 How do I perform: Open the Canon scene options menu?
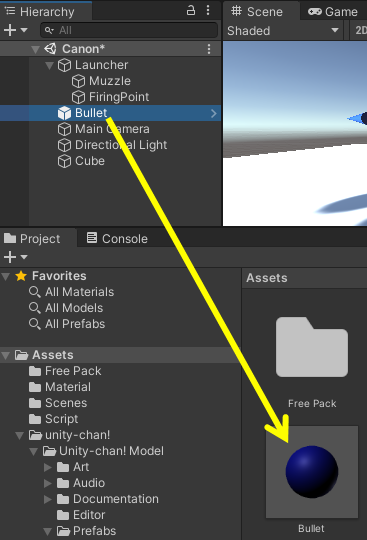click(x=209, y=49)
